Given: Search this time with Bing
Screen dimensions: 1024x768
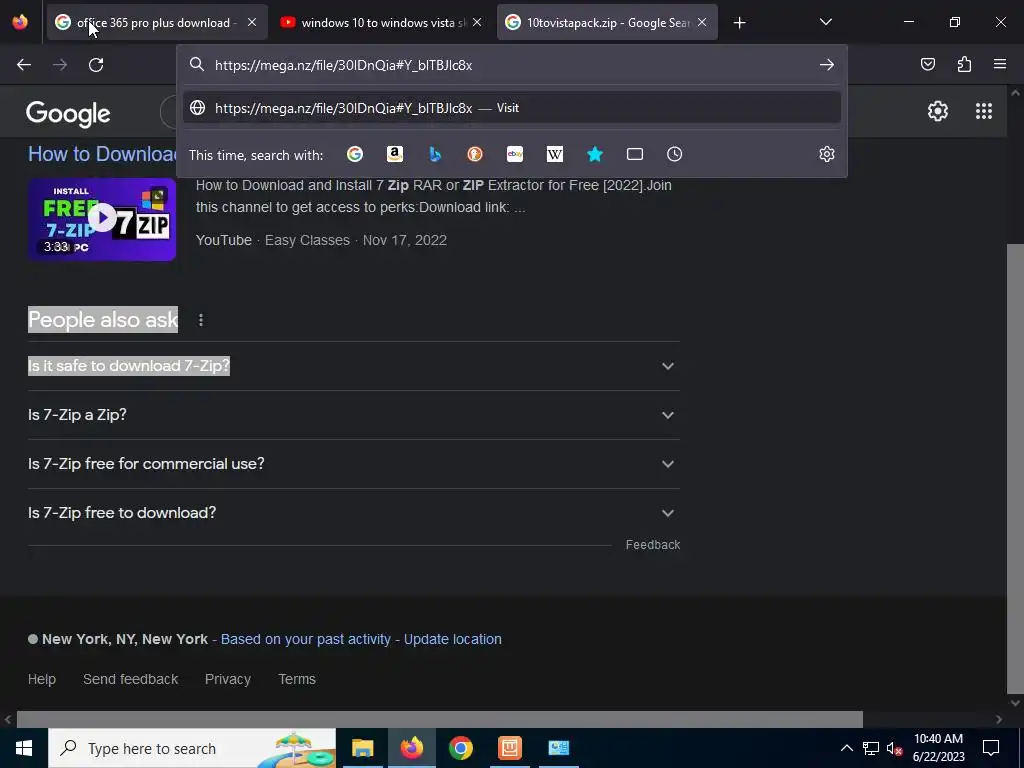Looking at the screenshot, I should pyautogui.click(x=435, y=154).
